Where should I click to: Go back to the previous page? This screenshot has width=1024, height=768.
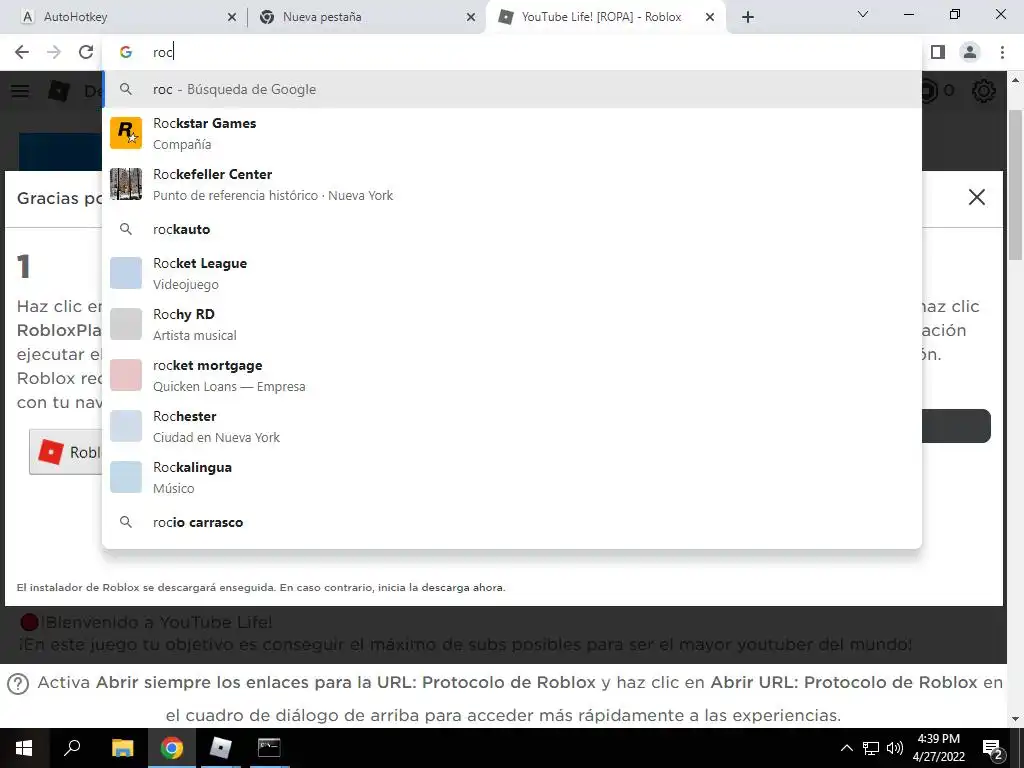click(x=22, y=52)
